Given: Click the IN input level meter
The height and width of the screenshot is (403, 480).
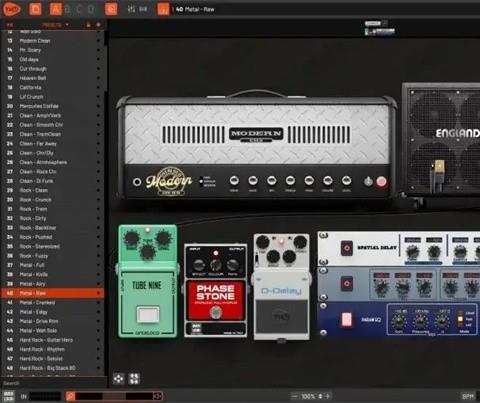Looking at the screenshot, I should tap(45, 396).
